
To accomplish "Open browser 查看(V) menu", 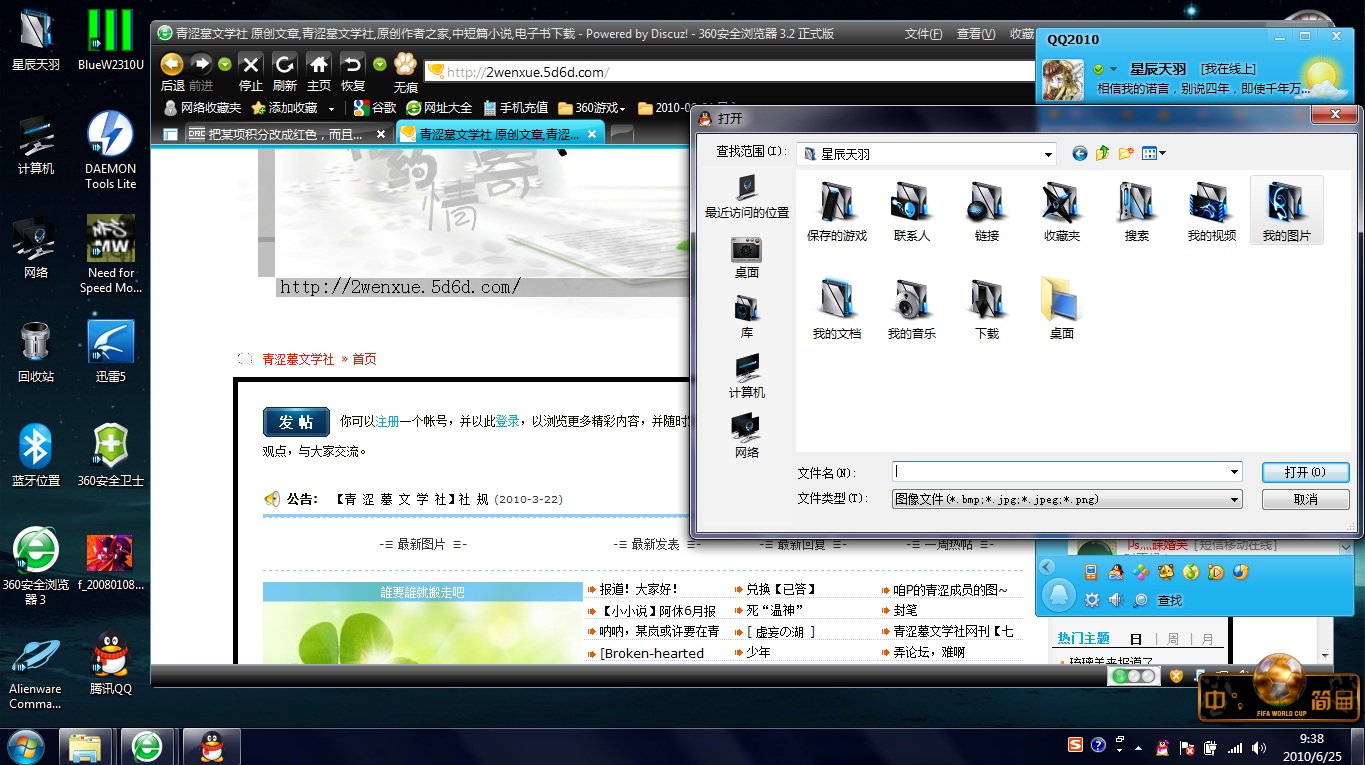I will tap(975, 34).
